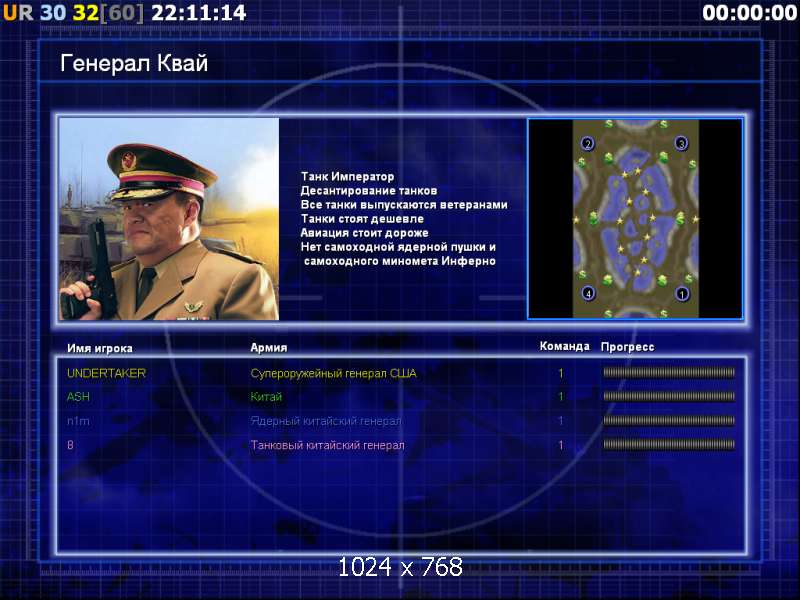The width and height of the screenshot is (800, 600).
Task: Click start position marker 1 on minimap
Action: pyautogui.click(x=682, y=294)
